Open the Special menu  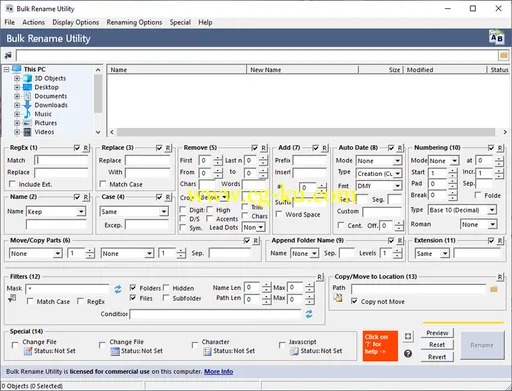[180, 22]
